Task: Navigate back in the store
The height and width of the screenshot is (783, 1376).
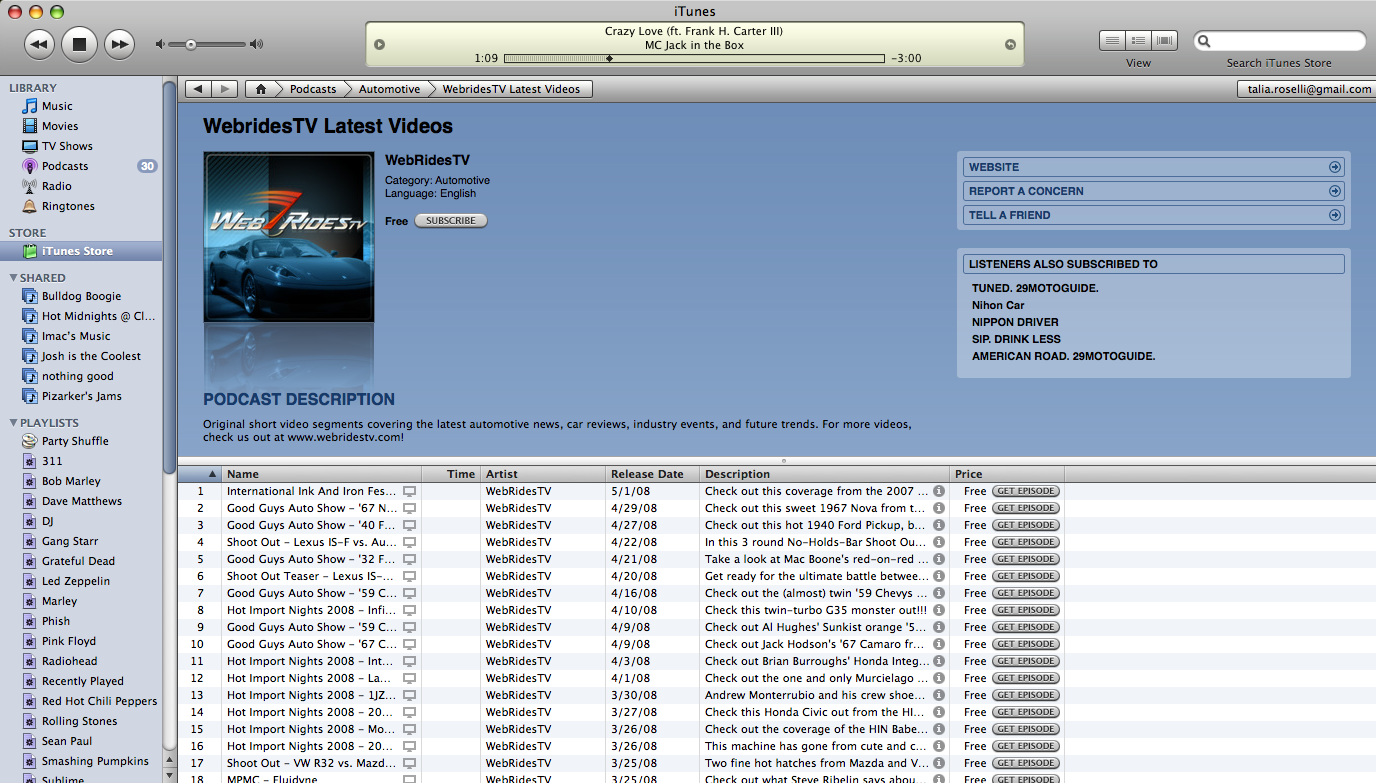Action: coord(199,89)
